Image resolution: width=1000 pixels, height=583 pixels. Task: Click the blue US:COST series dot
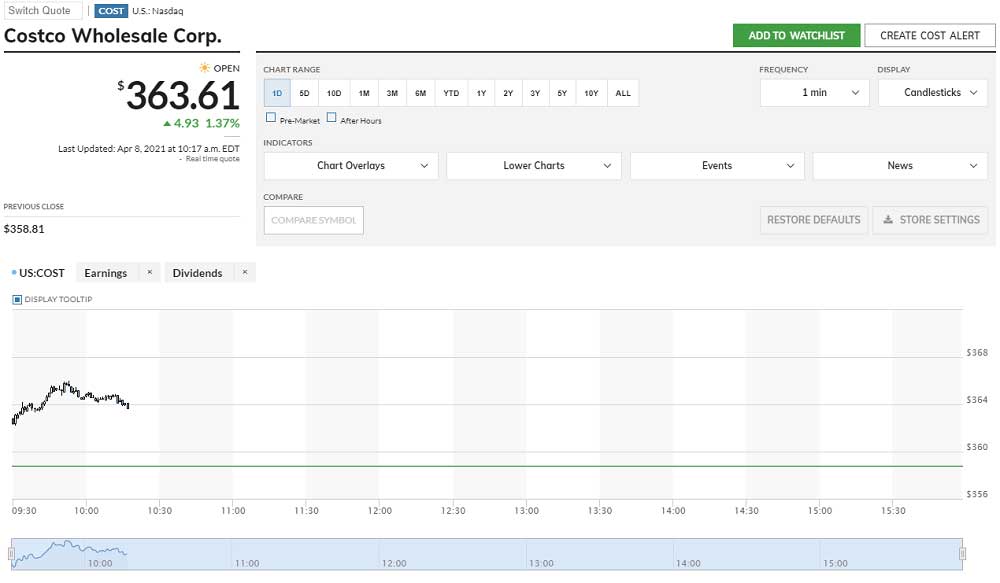coord(14,272)
